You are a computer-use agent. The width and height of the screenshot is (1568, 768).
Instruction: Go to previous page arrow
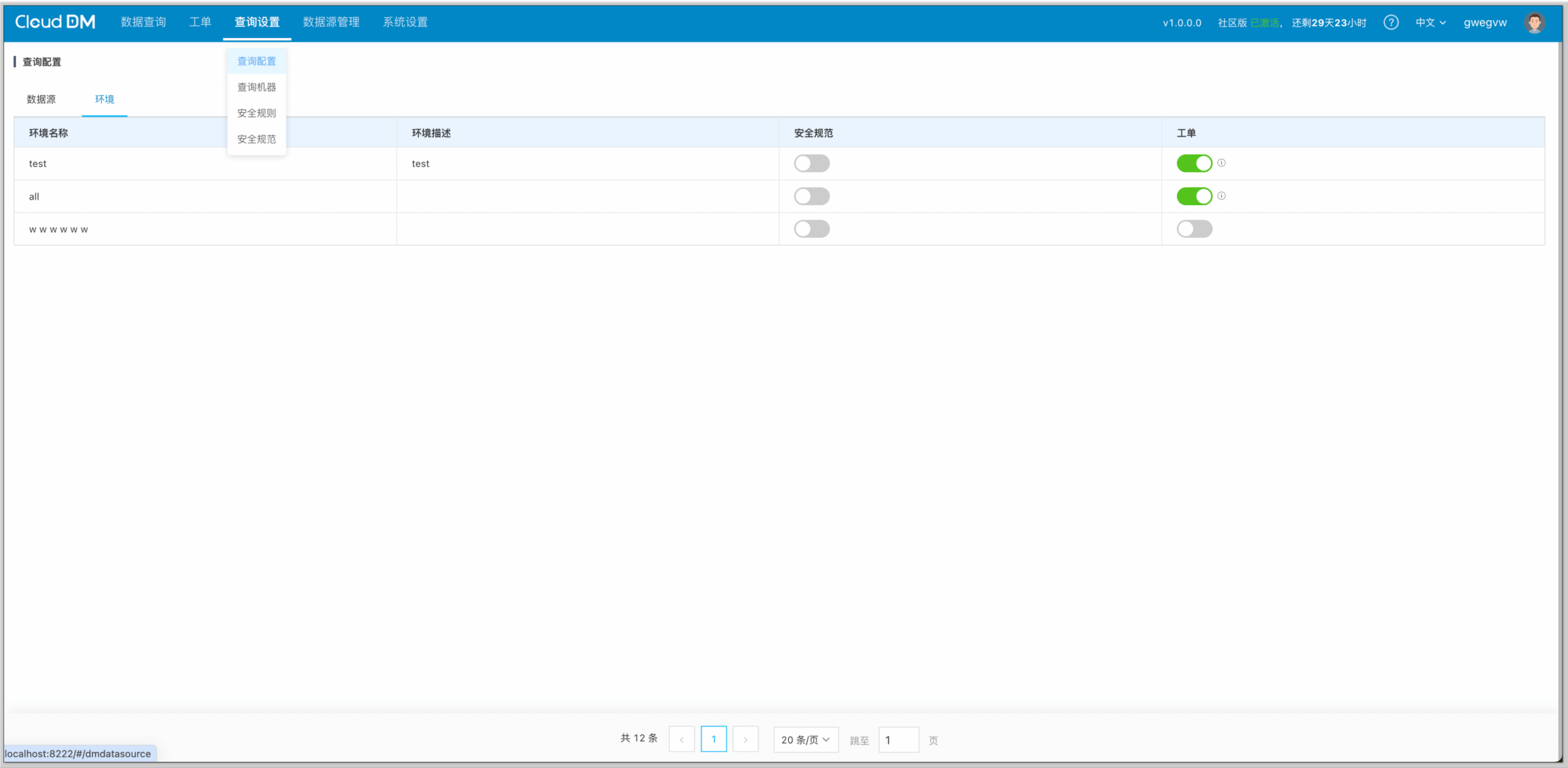coord(681,740)
